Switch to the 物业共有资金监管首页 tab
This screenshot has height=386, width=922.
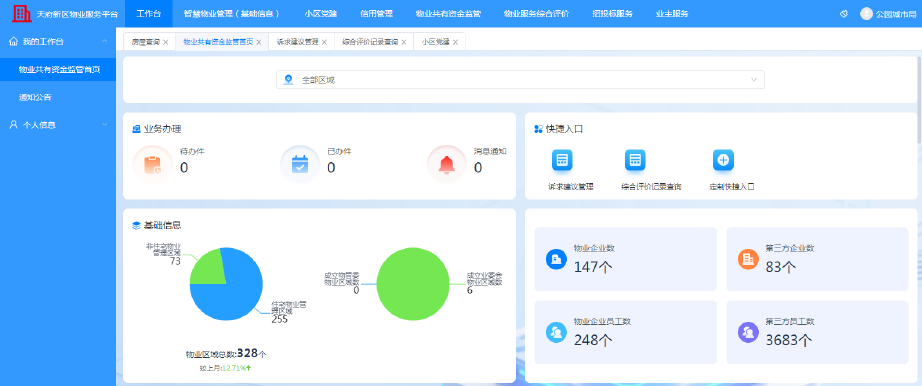(218, 42)
